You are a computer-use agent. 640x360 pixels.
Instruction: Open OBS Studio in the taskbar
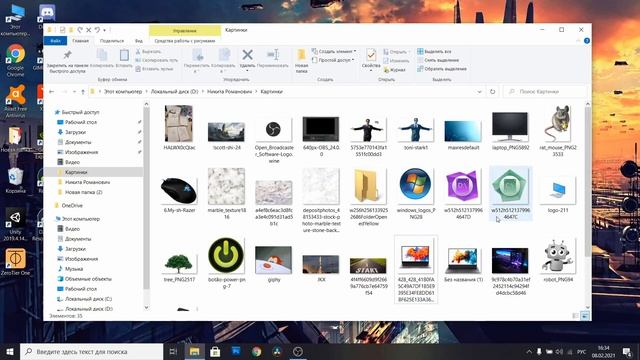tap(298, 351)
